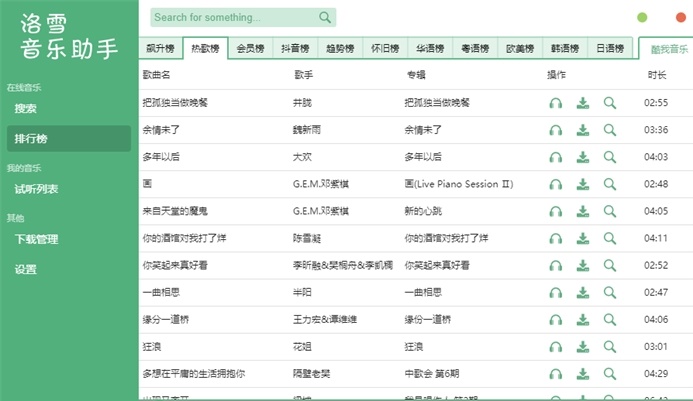The height and width of the screenshot is (401, 693).
Task: Listen to 画 using headphone icon
Action: 556,184
